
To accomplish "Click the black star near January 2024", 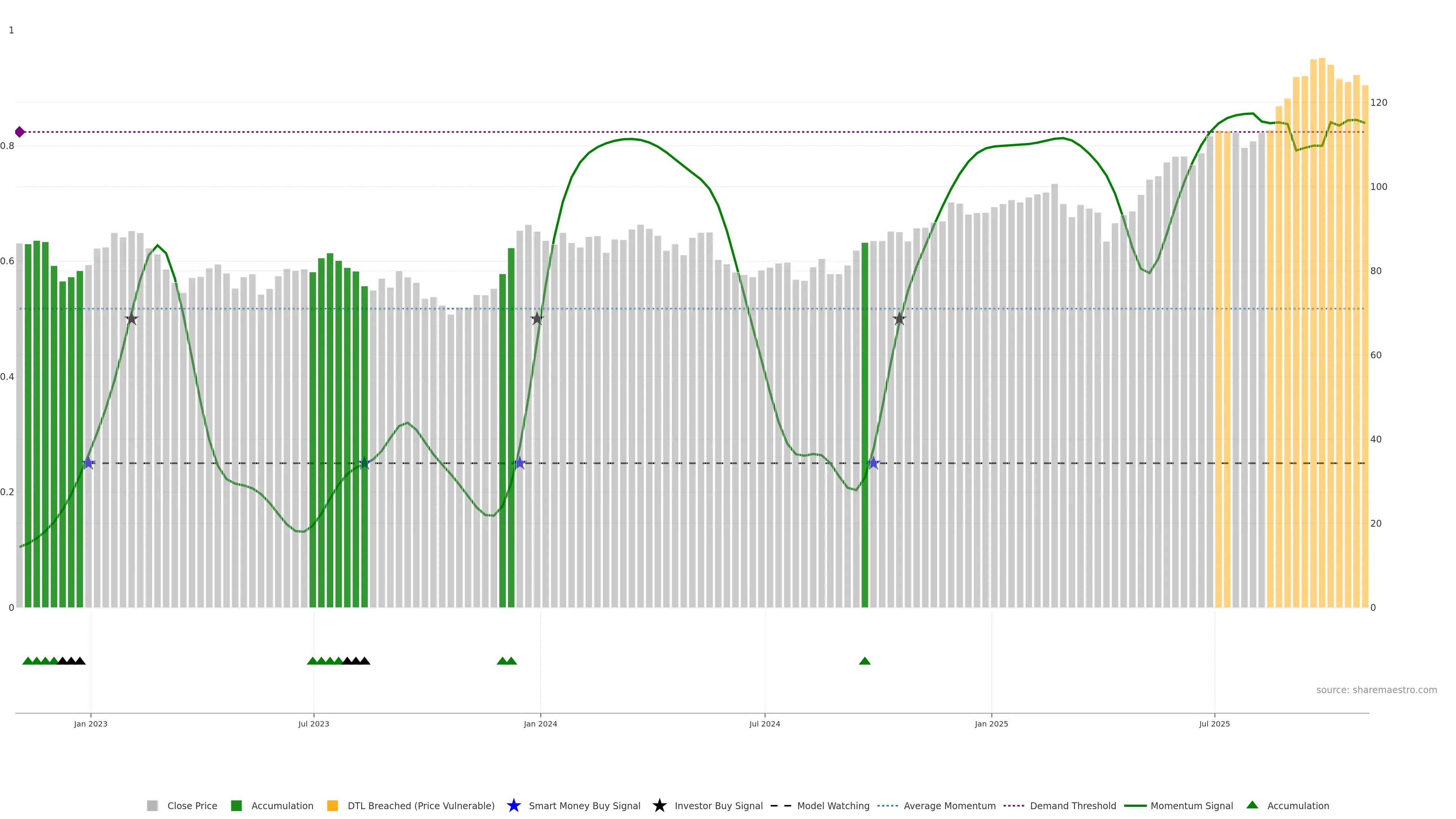I will (537, 319).
